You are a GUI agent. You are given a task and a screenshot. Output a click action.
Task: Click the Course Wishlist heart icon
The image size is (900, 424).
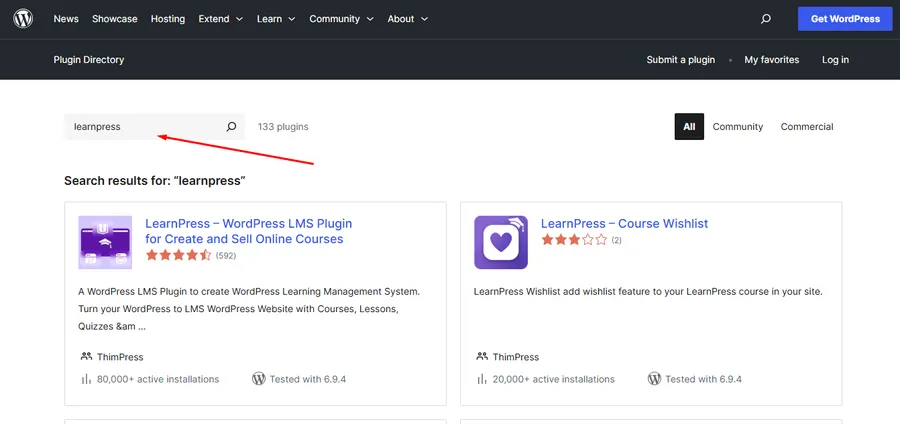[501, 242]
